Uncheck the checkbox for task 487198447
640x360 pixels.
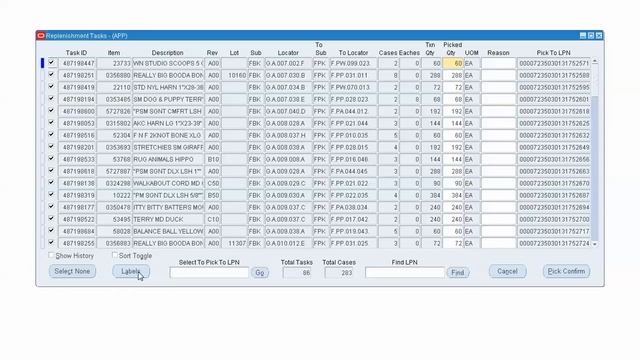point(51,63)
